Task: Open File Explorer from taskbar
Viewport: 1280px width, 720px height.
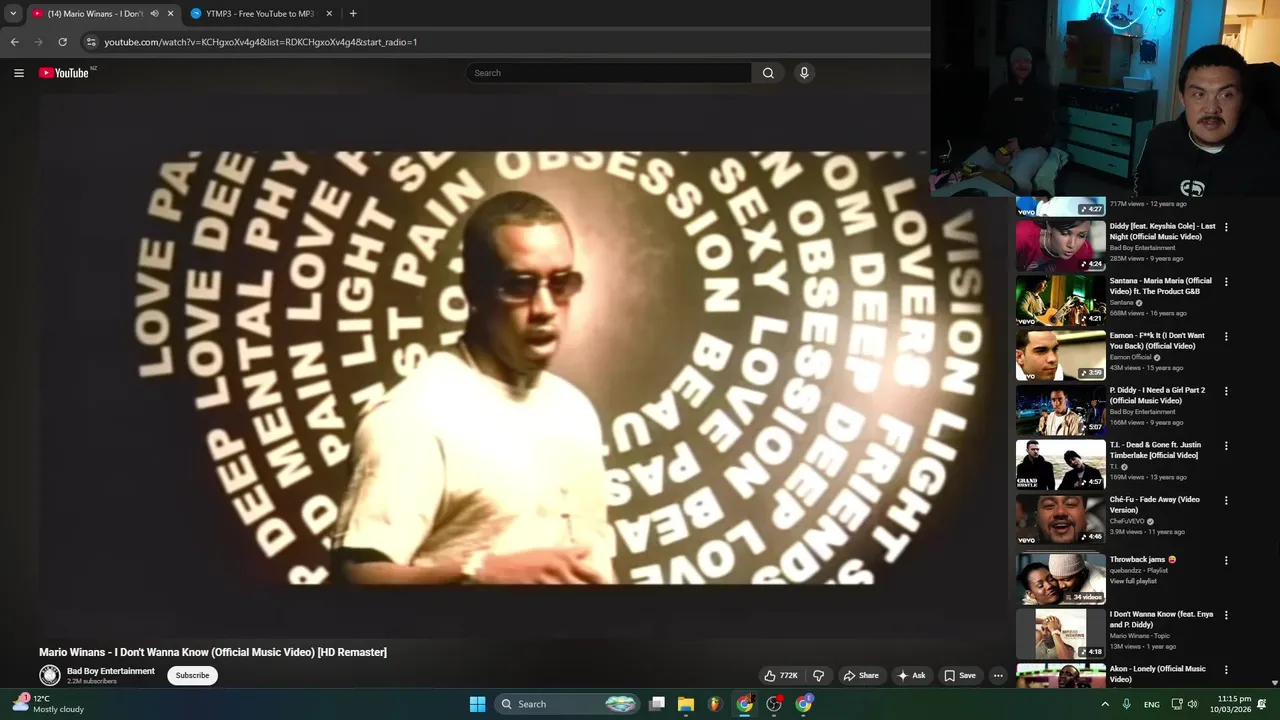Action: [x=686, y=704]
